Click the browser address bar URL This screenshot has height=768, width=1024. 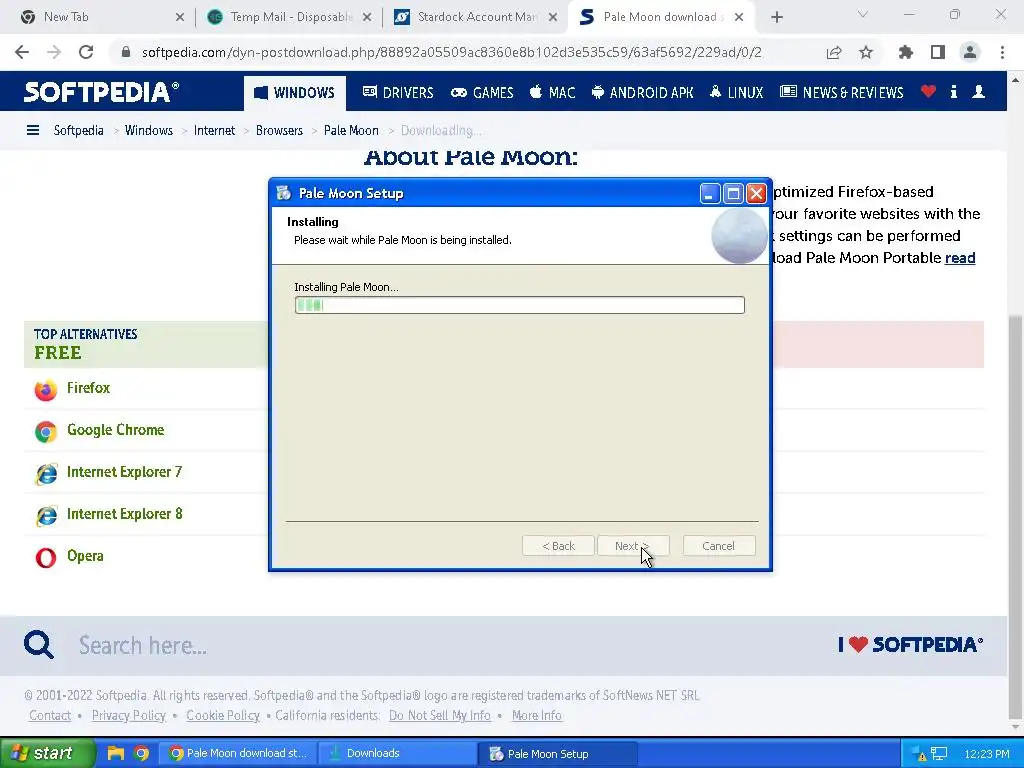click(x=451, y=52)
